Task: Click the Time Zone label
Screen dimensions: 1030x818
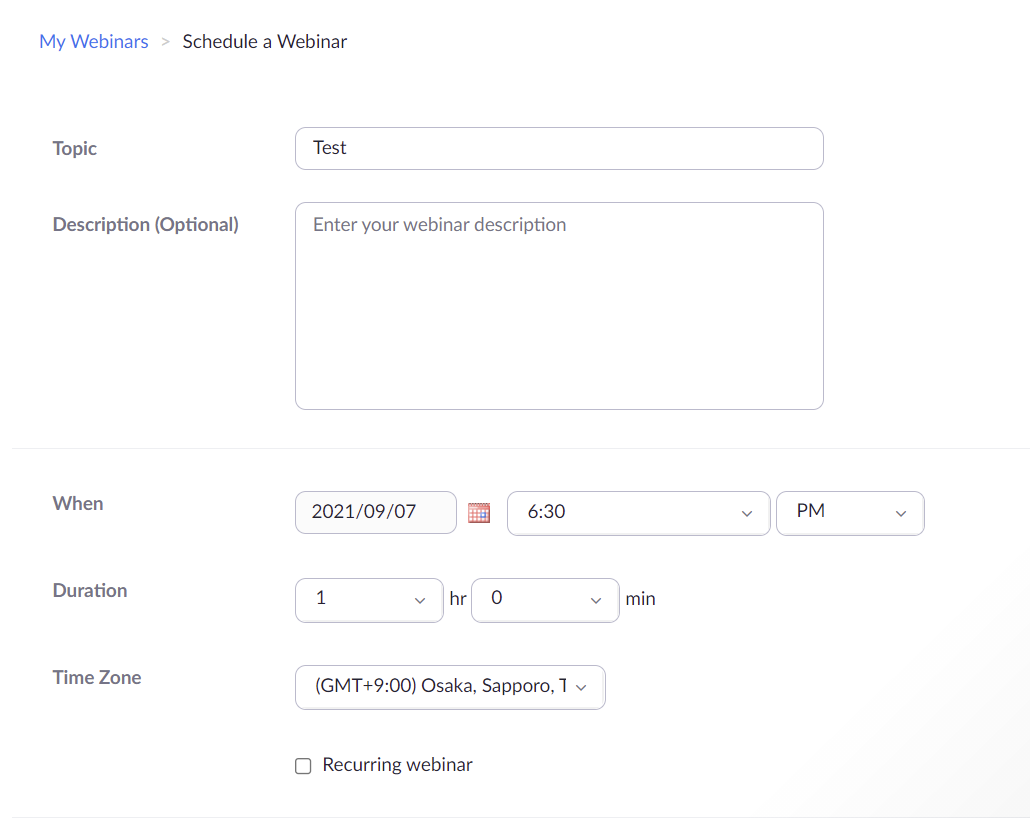Action: 97,677
